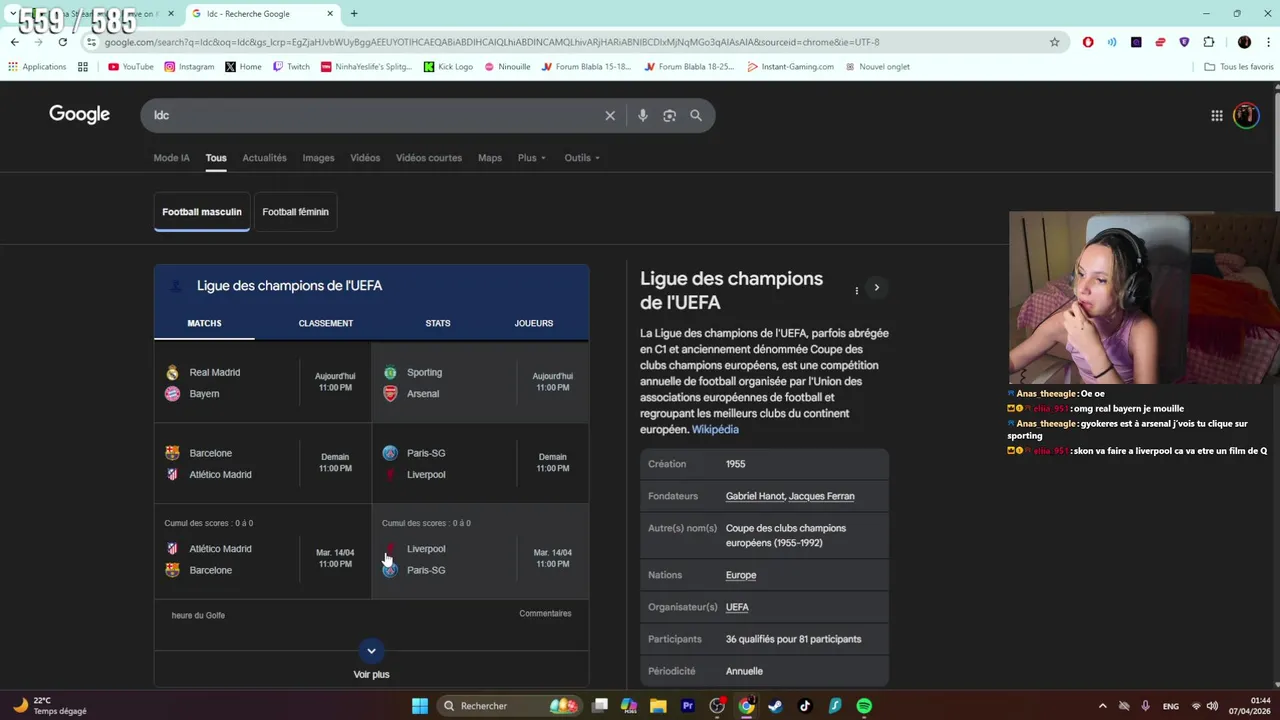Viewport: 1280px width, 720px height.
Task: Open Paris-SG vs Liverpool on Demain
Action: (480, 463)
